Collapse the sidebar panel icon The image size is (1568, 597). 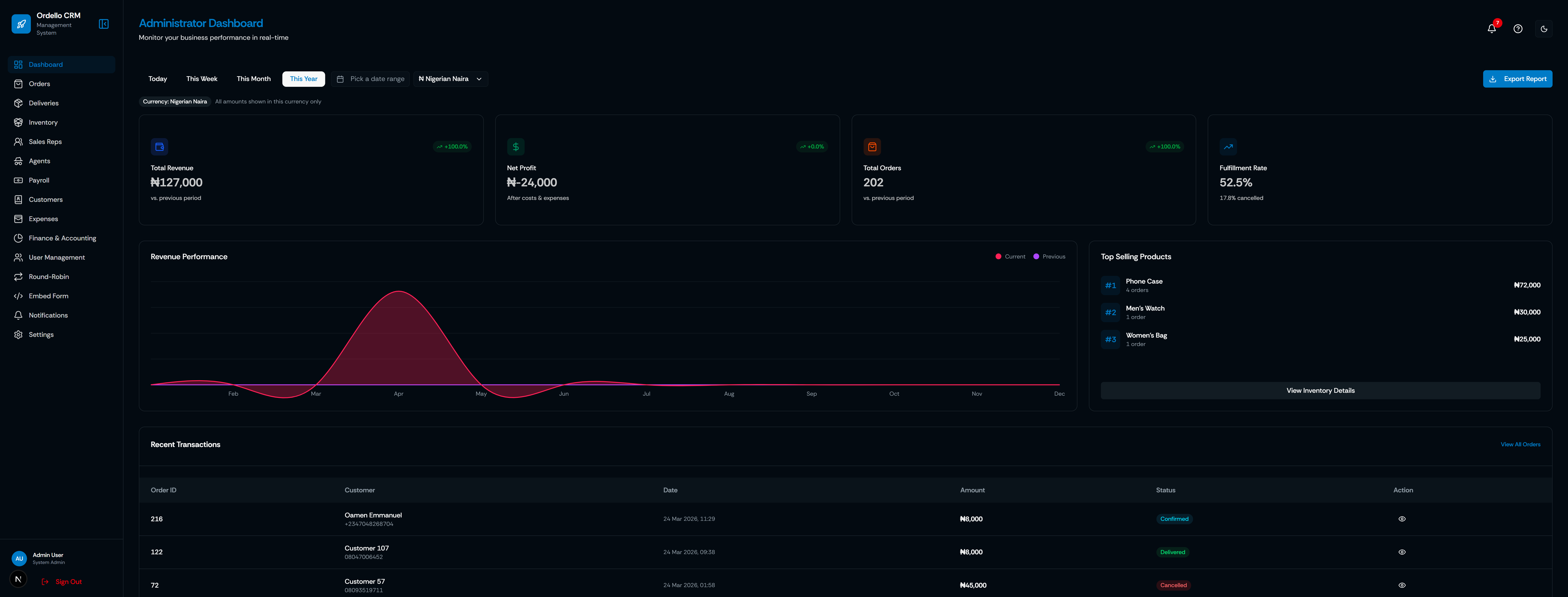(103, 24)
